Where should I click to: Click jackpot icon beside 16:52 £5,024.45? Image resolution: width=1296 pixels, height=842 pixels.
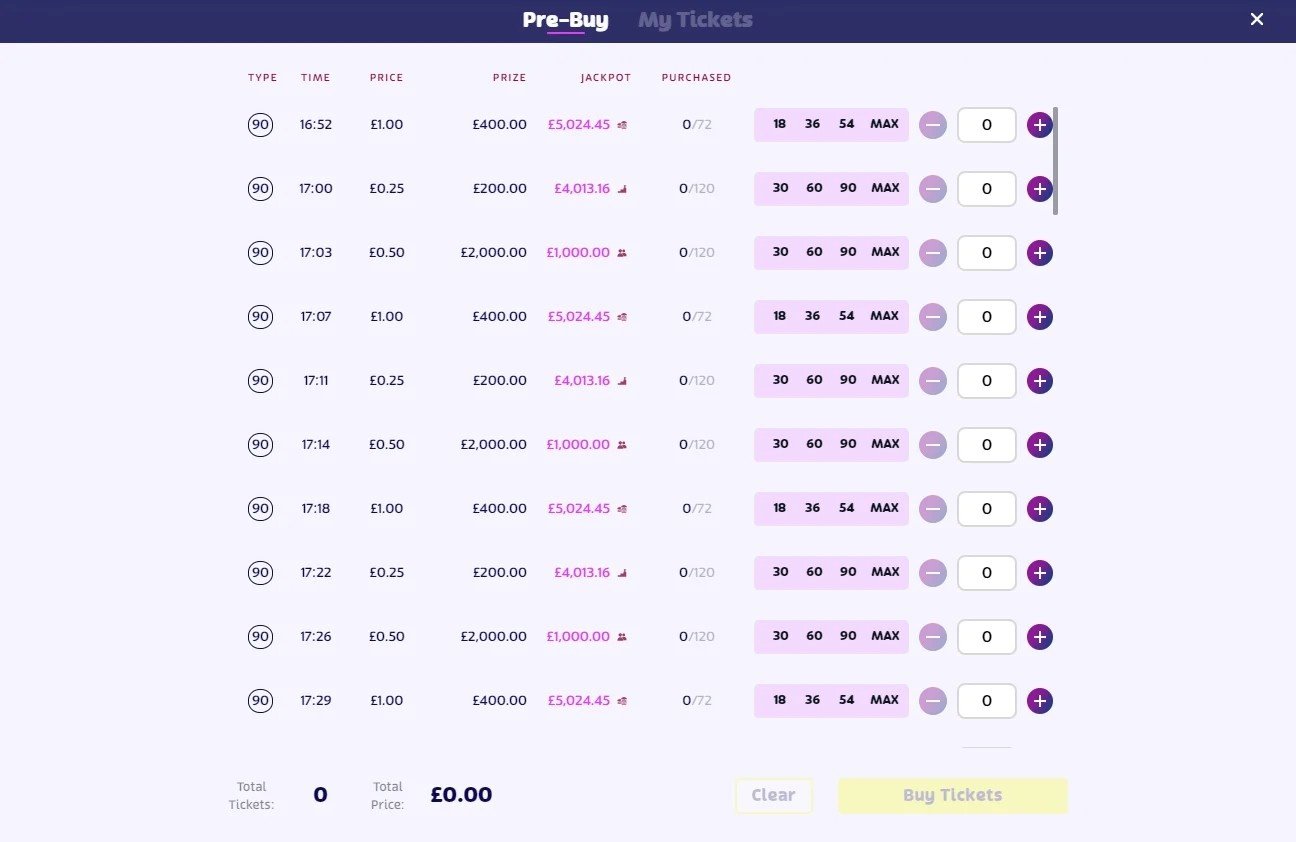[x=622, y=125]
